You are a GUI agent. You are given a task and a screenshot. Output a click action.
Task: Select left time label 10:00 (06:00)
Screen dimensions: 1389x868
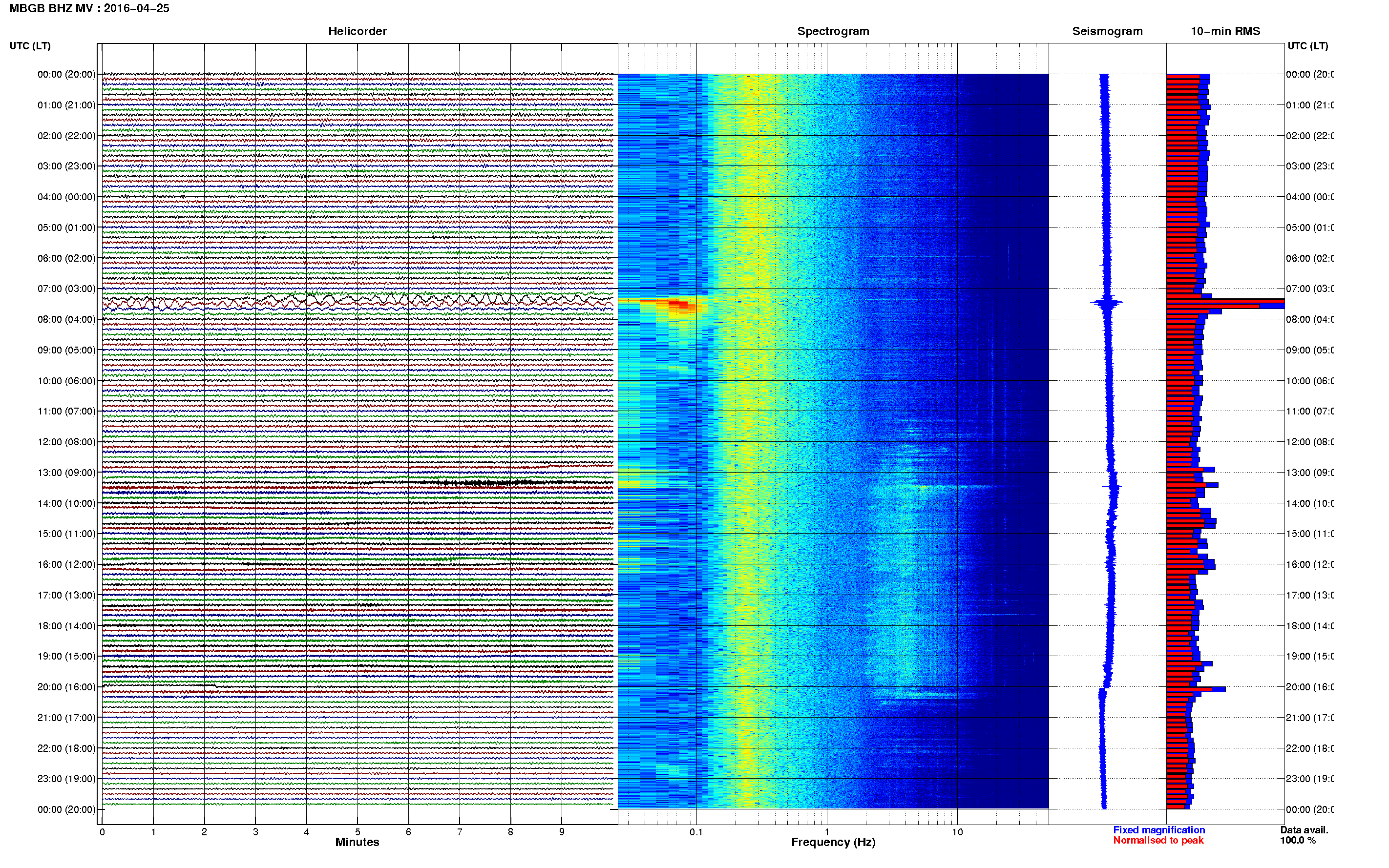66,381
